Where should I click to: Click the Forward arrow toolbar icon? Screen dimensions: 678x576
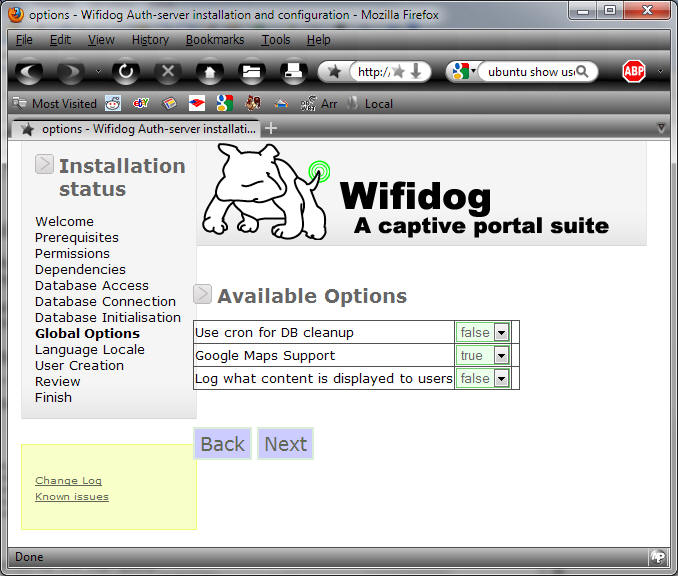coord(71,72)
